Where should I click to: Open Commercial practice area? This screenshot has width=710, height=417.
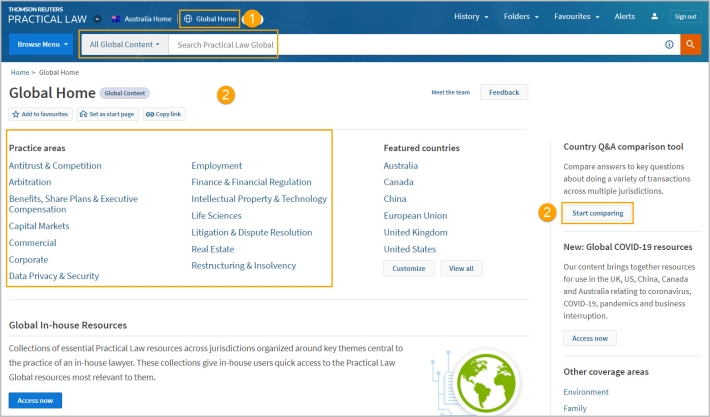[x=33, y=243]
